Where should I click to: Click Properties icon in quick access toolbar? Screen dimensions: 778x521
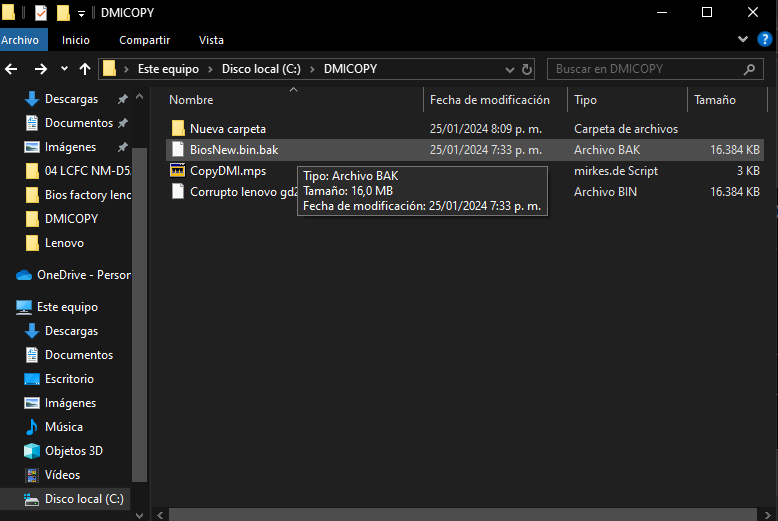41,13
